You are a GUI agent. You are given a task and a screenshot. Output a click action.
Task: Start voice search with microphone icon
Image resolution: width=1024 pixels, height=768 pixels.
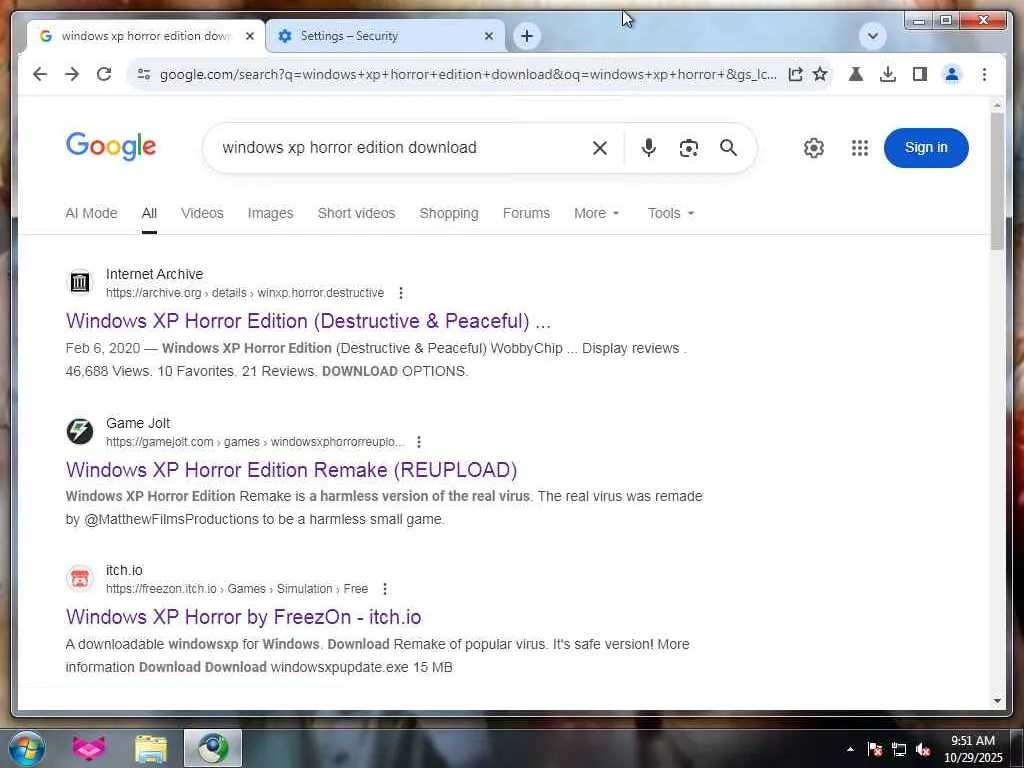648,148
